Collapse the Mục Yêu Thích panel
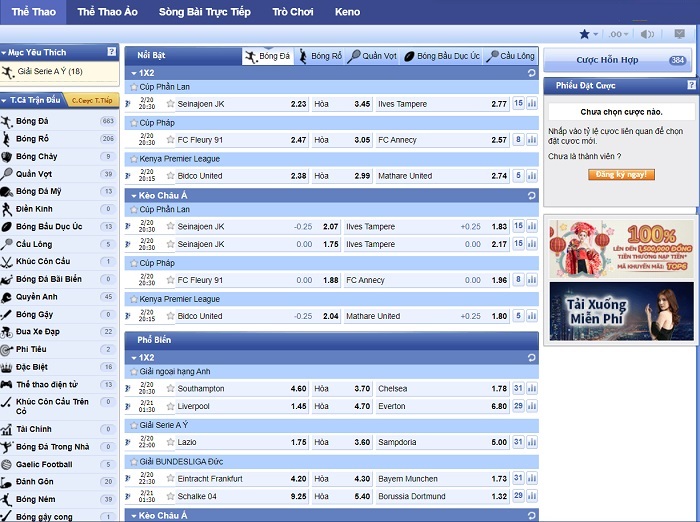The image size is (700, 522). point(4,52)
